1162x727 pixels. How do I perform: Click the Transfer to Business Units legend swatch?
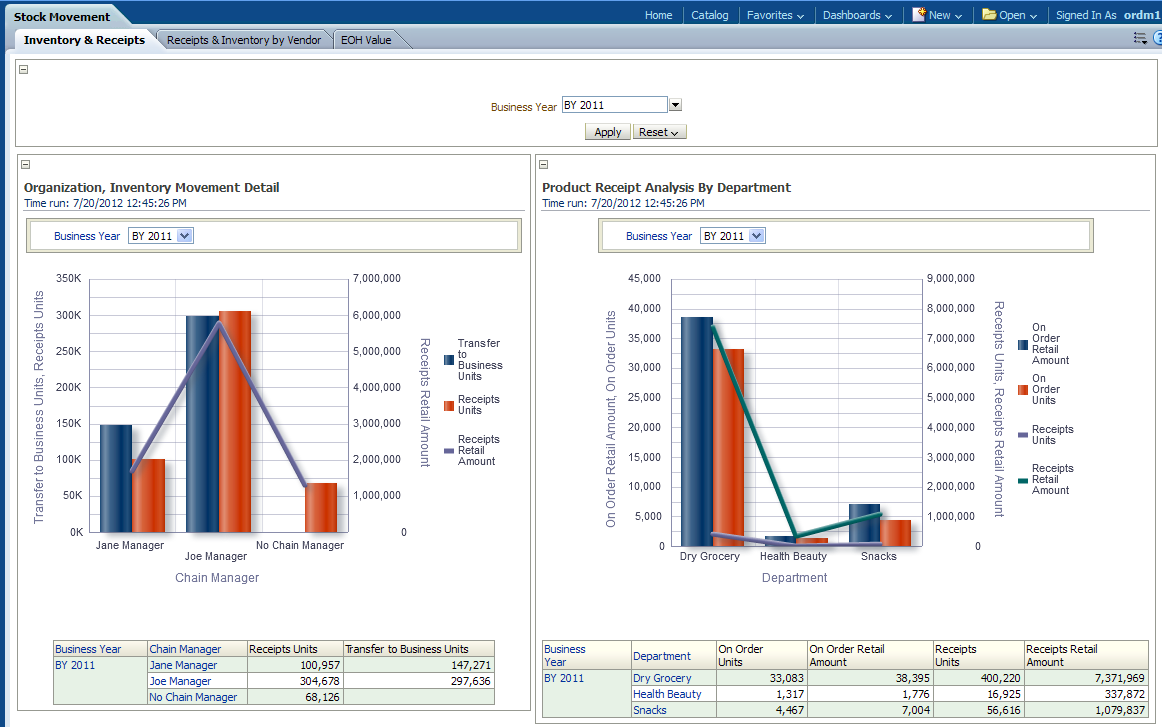(449, 360)
